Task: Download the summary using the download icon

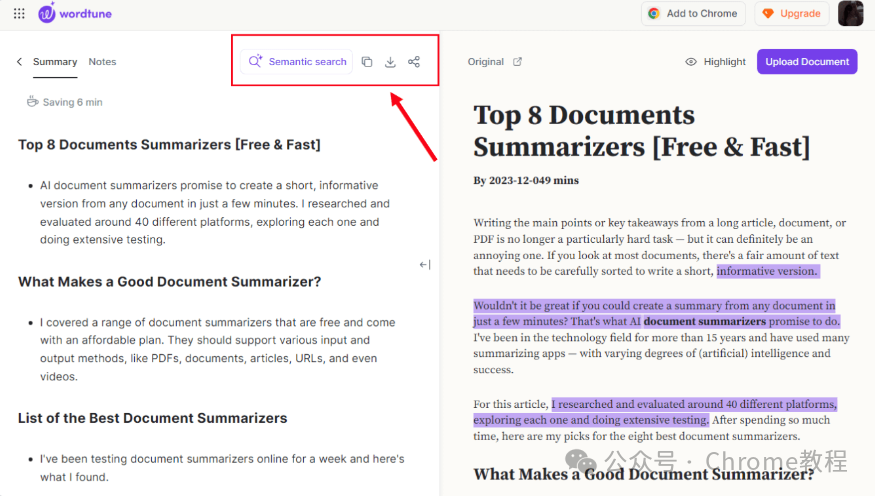Action: [390, 61]
